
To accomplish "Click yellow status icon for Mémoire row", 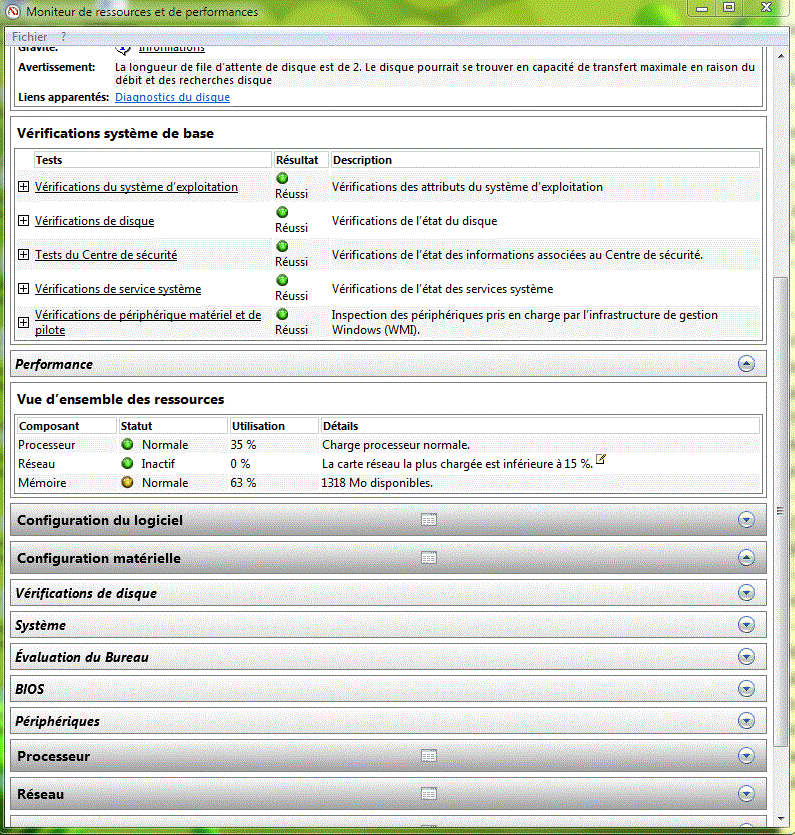I will pyautogui.click(x=127, y=482).
